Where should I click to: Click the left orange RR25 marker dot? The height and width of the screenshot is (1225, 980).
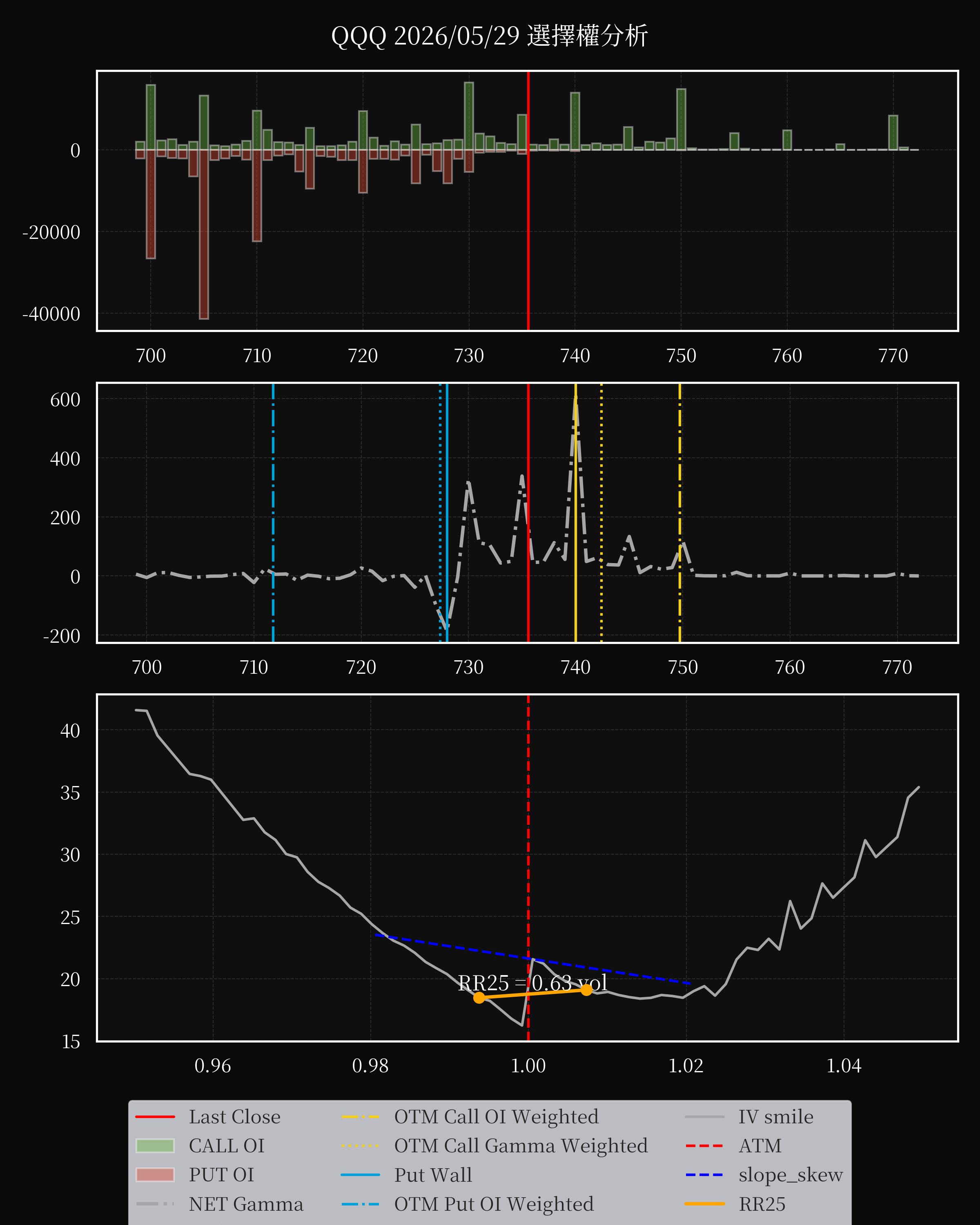[x=479, y=998]
